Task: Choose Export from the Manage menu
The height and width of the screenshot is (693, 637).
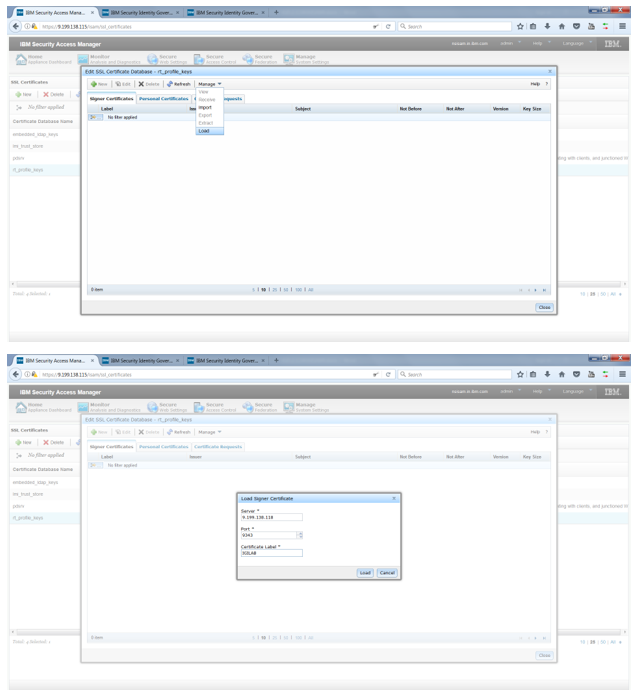Action: coord(210,115)
